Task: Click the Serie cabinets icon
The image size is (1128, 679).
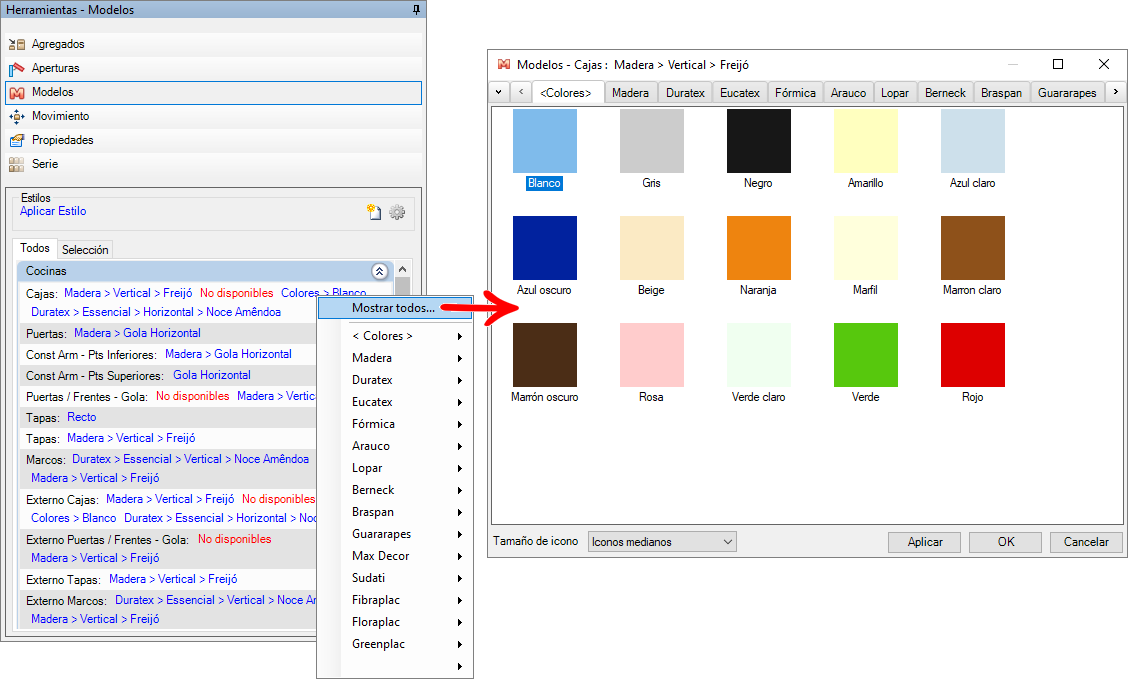Action: [x=17, y=164]
